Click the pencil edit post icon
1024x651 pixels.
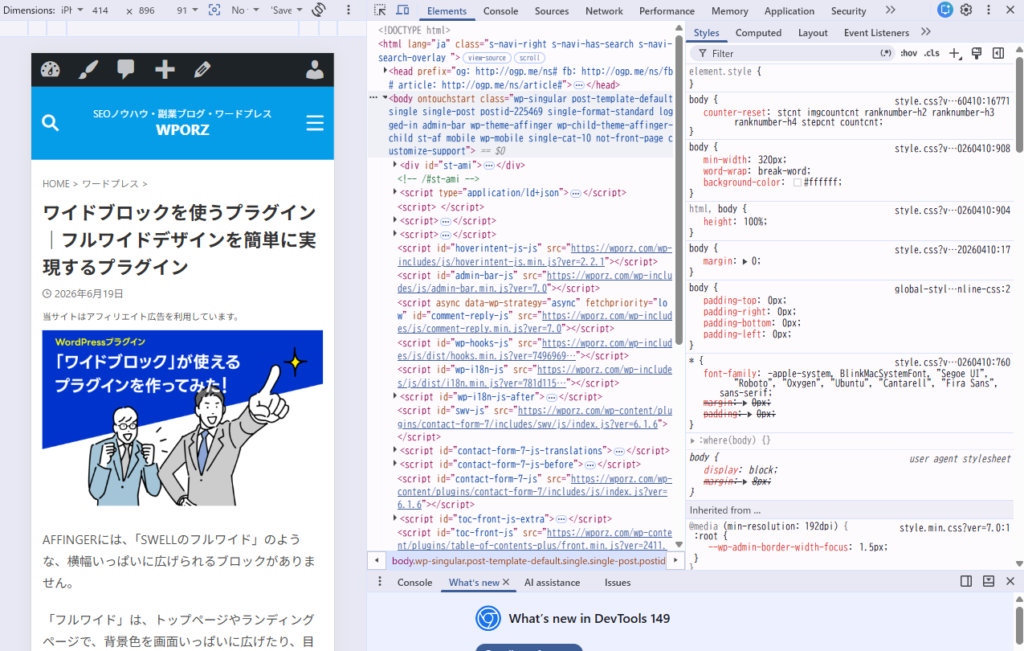click(x=202, y=69)
